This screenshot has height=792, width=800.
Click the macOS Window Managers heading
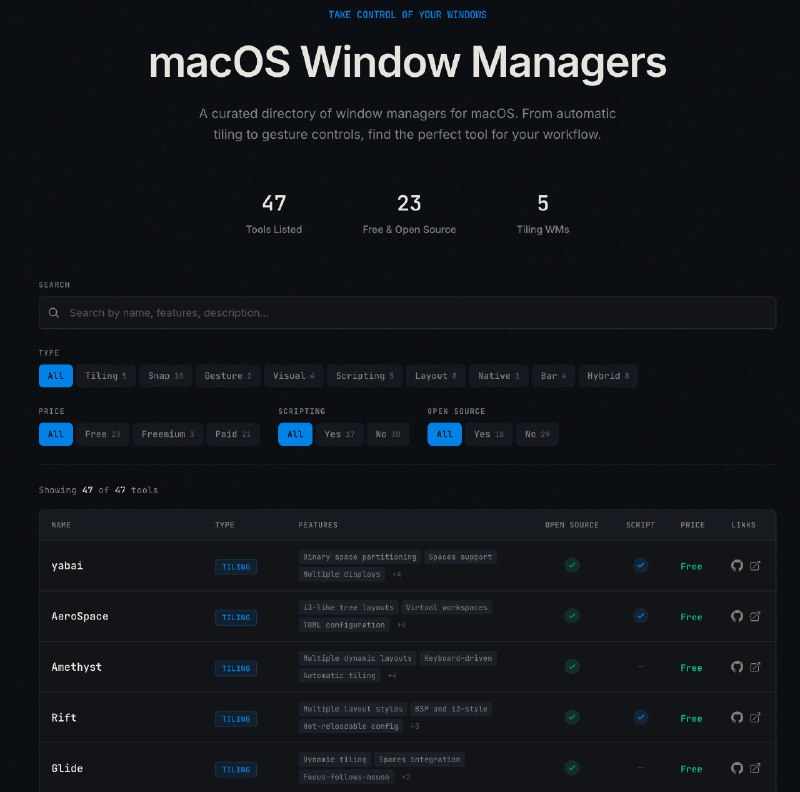click(x=407, y=62)
